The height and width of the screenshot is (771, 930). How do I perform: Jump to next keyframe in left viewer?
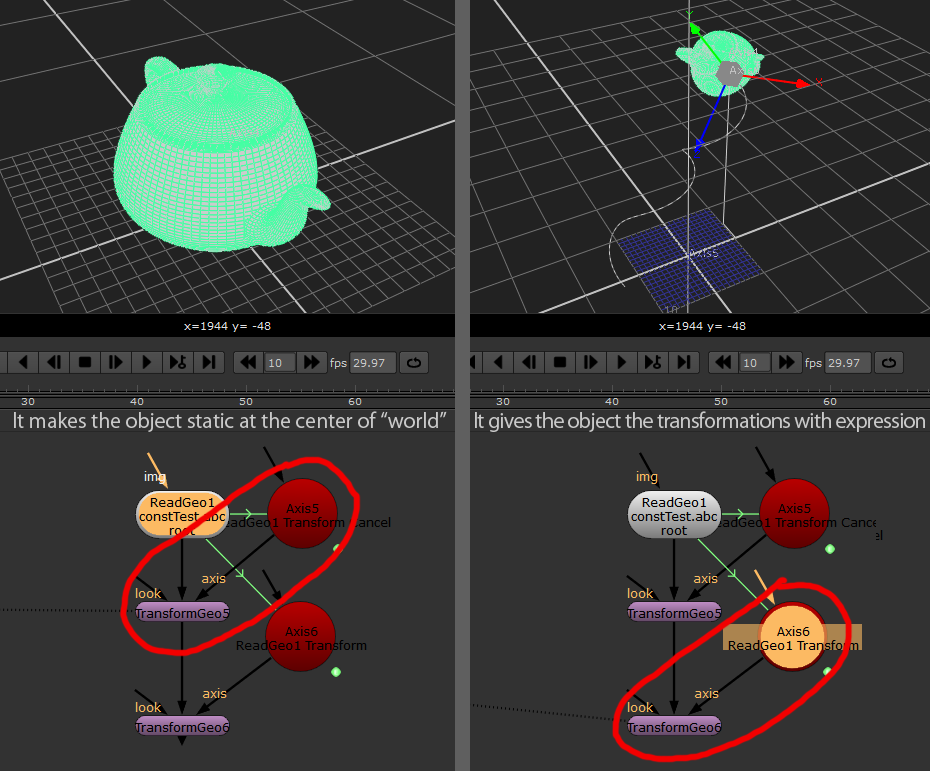point(177,362)
